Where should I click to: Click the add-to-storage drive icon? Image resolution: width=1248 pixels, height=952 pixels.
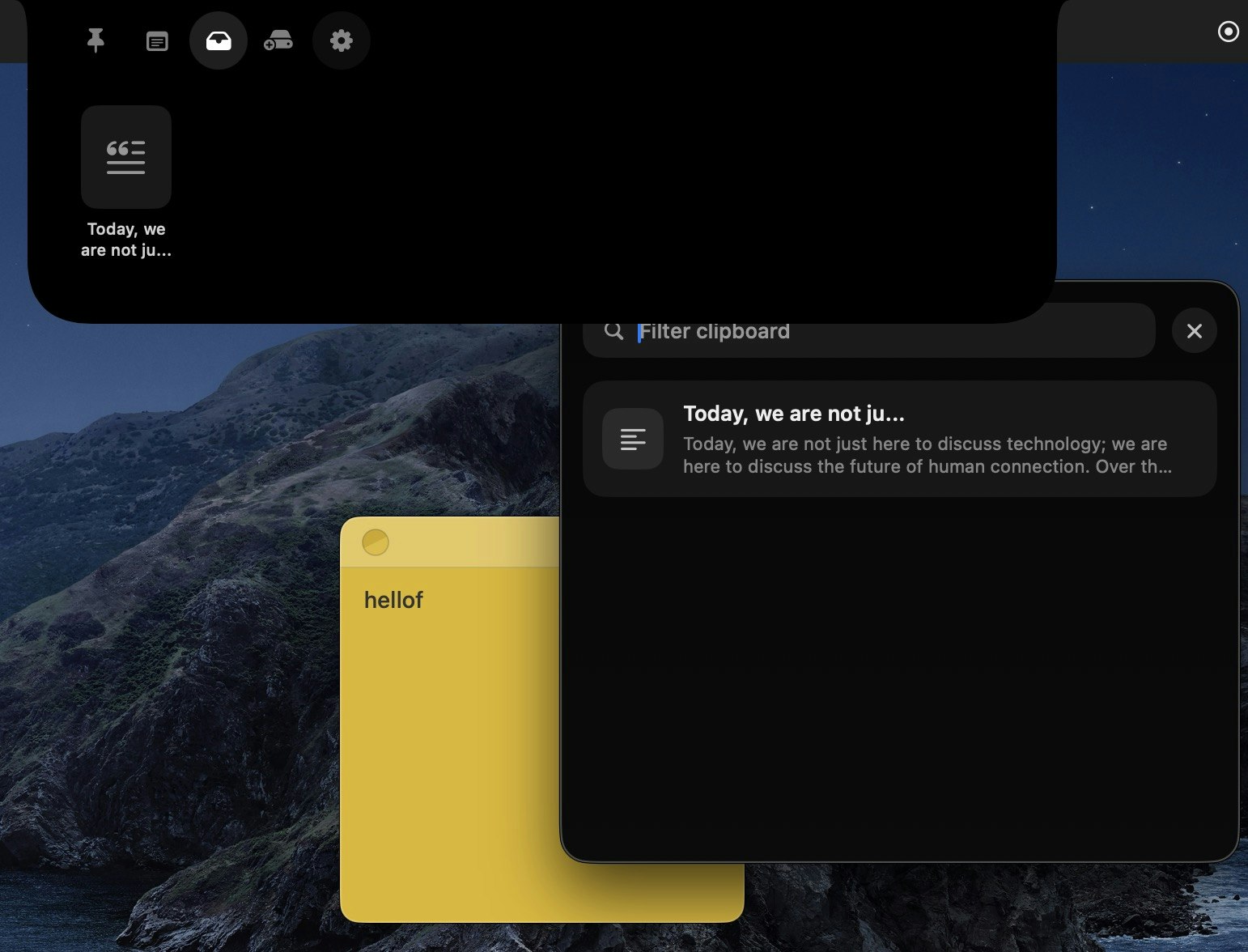click(278, 40)
